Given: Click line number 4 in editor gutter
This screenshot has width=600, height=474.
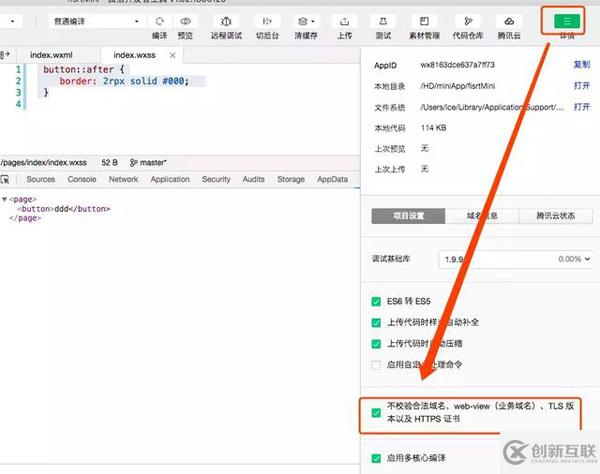Looking at the screenshot, I should [x=18, y=104].
